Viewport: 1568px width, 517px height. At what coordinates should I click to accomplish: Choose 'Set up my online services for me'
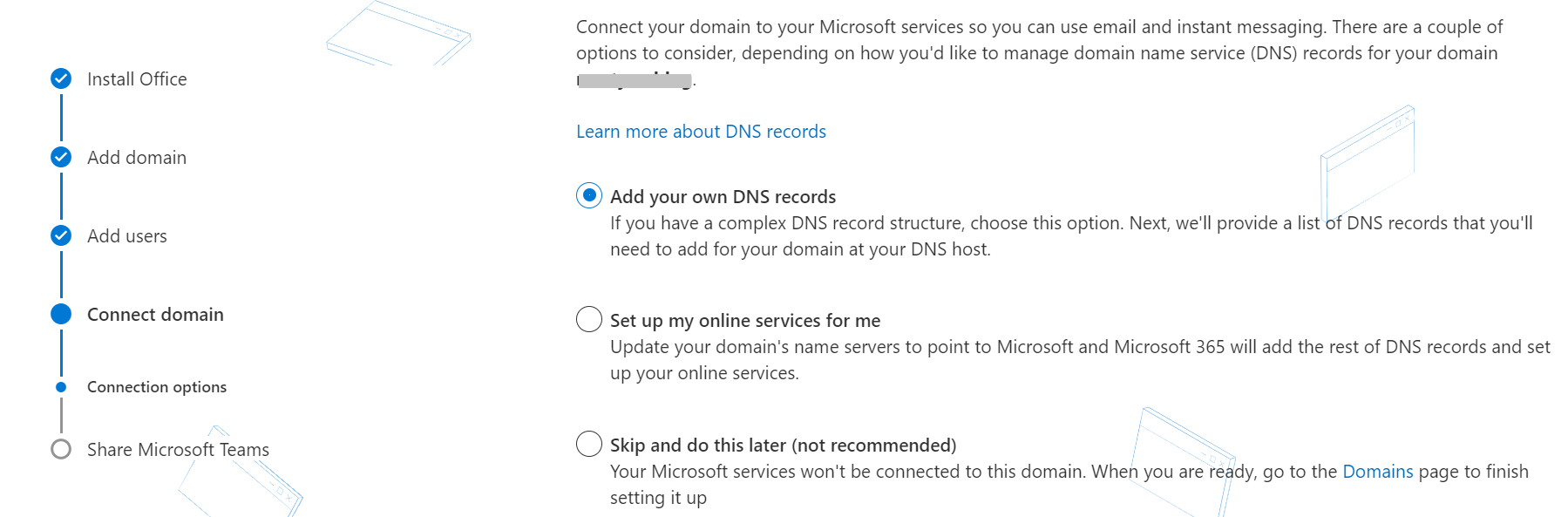pos(589,319)
